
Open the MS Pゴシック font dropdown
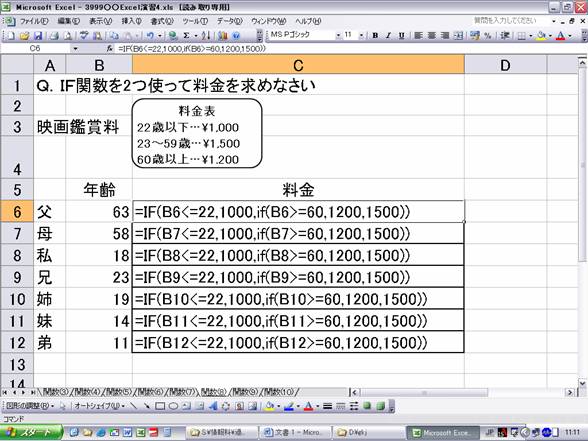(x=338, y=36)
